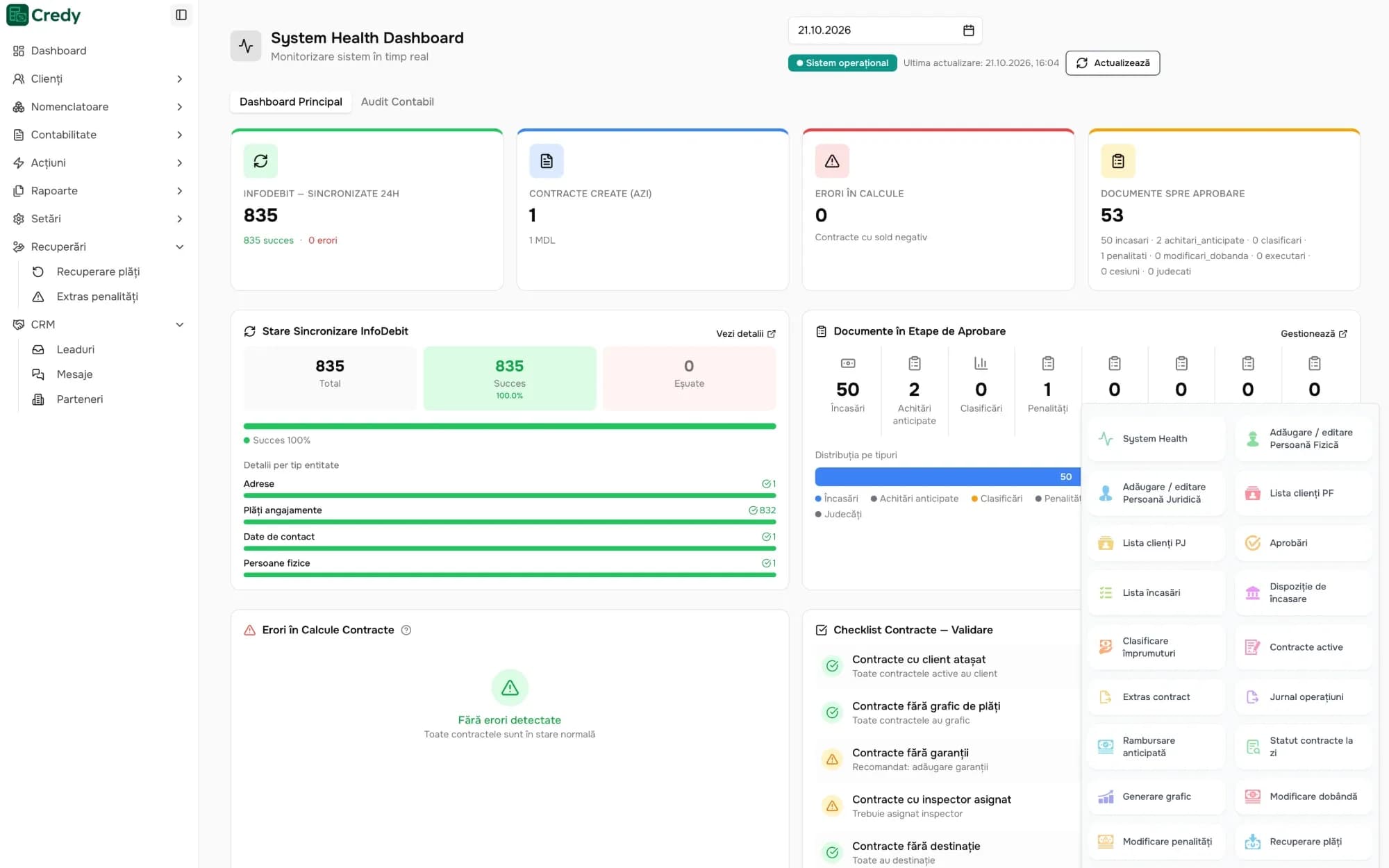Open Generare grafic shortcut tile
1389x868 pixels.
(x=1156, y=796)
